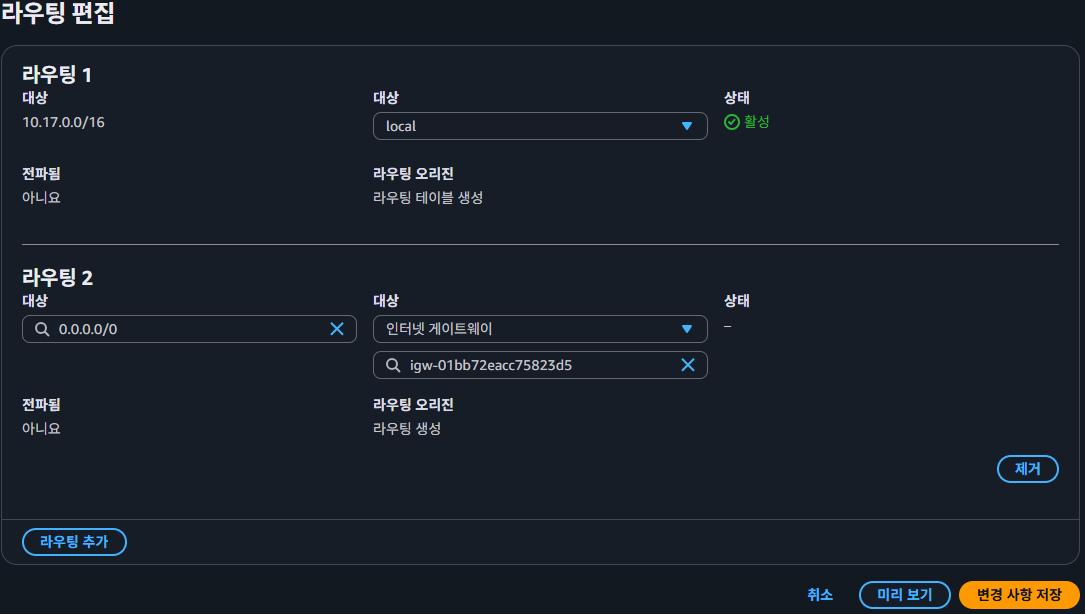Click the 라우팅 편집 page title
This screenshot has width=1085, height=614.
click(57, 14)
